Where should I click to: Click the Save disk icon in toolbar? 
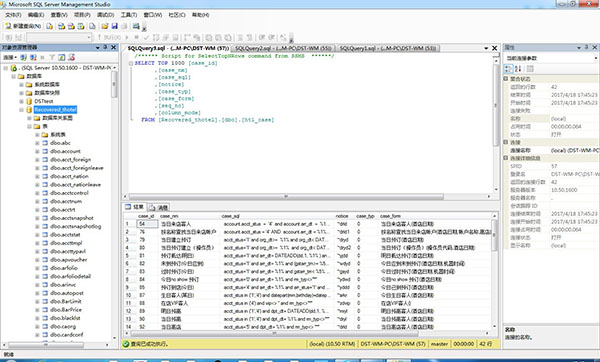(x=114, y=26)
